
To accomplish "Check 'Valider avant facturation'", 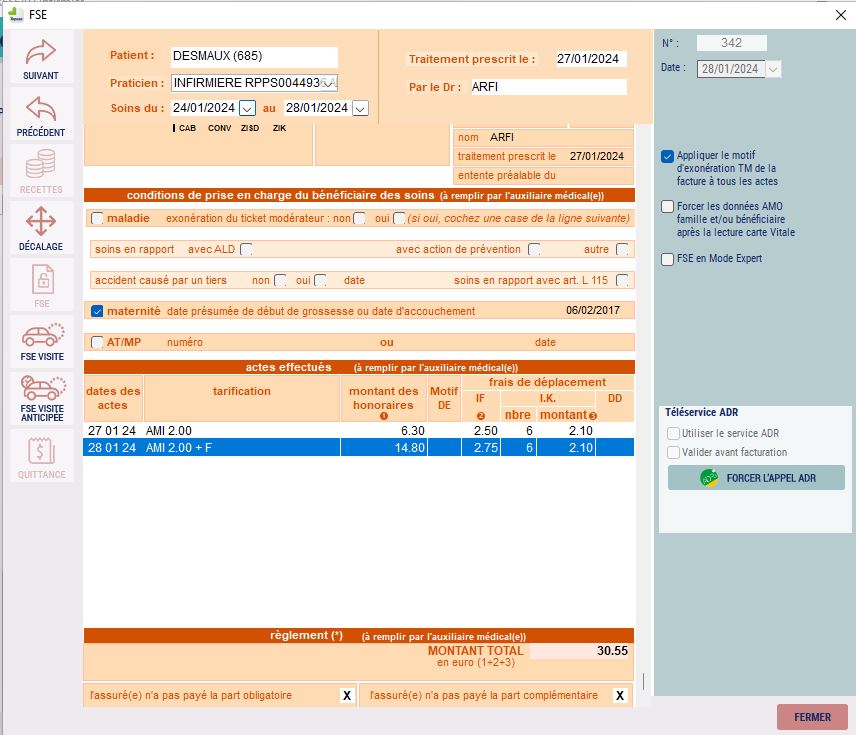I will pos(673,453).
